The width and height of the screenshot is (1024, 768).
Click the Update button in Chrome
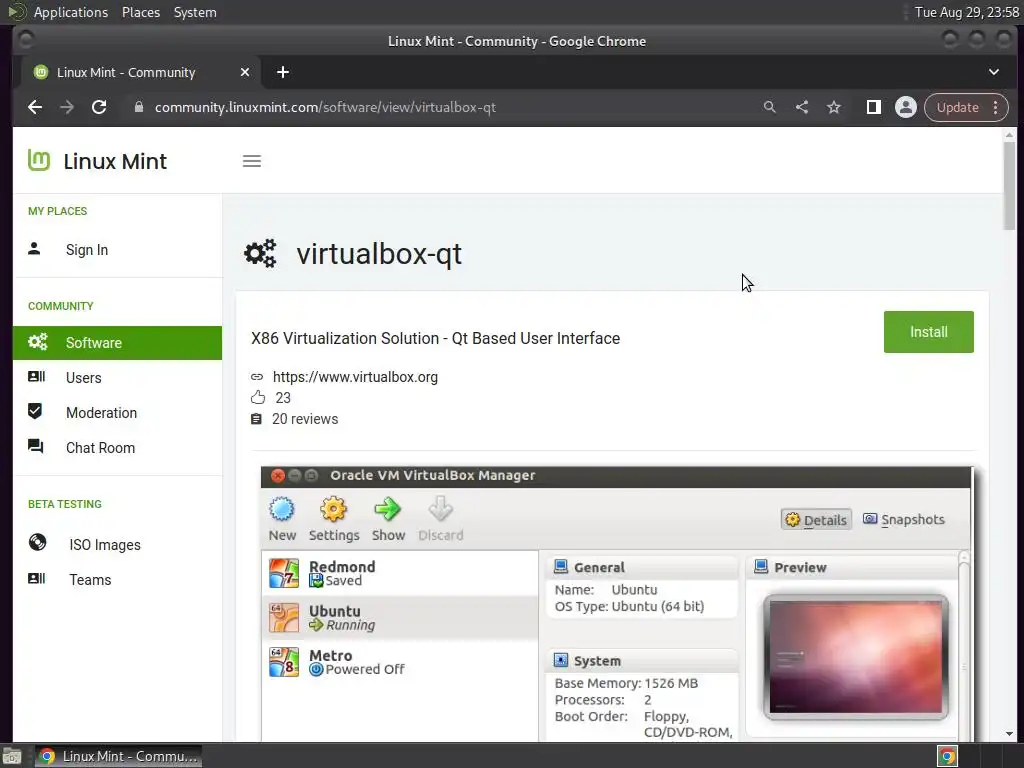957,107
